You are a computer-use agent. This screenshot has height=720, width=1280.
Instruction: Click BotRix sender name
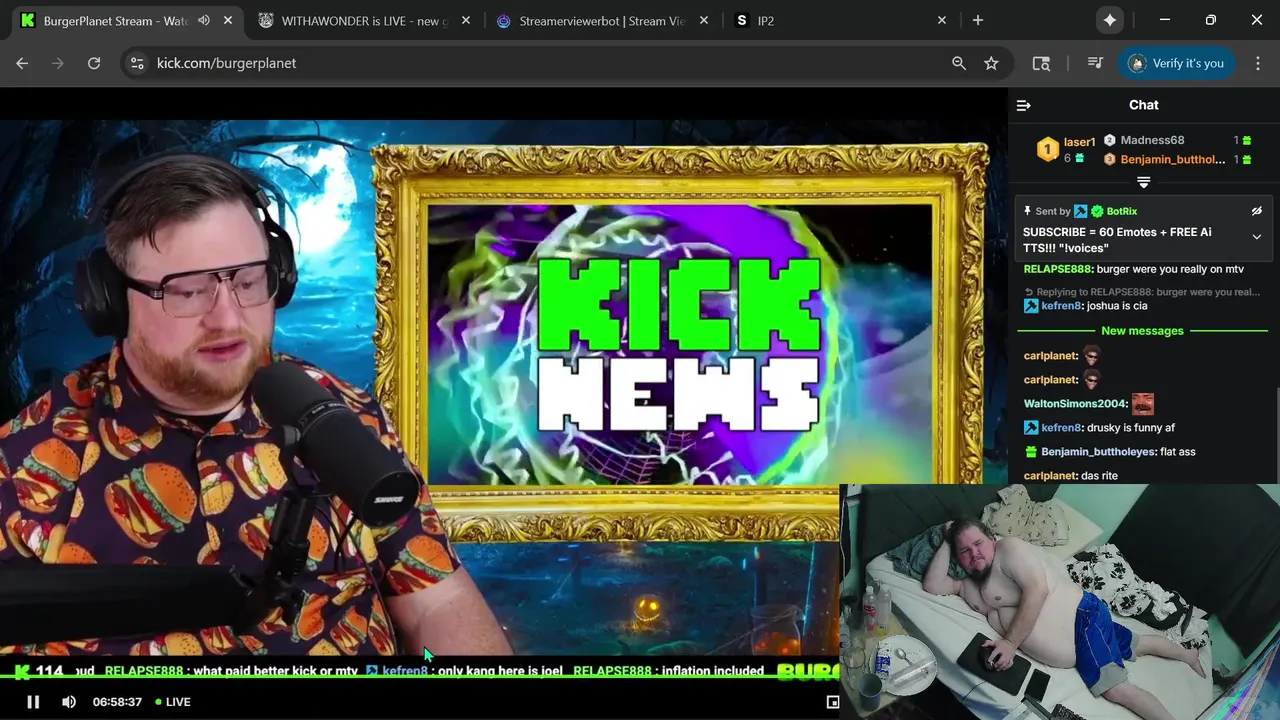pos(1122,211)
